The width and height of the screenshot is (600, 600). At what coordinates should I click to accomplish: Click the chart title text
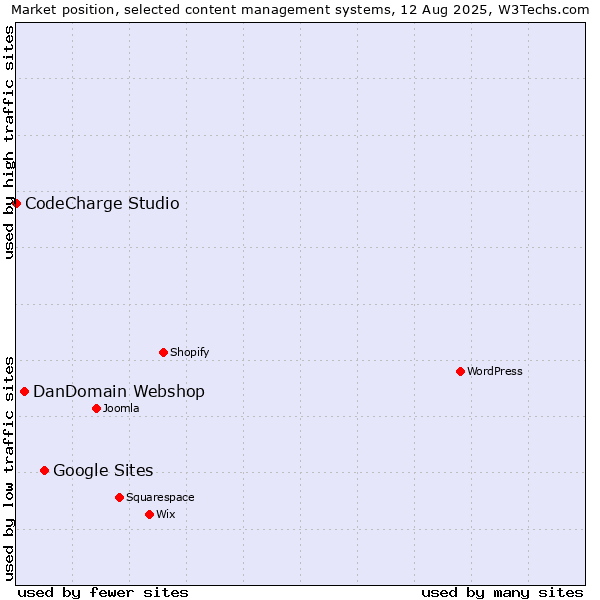[300, 10]
